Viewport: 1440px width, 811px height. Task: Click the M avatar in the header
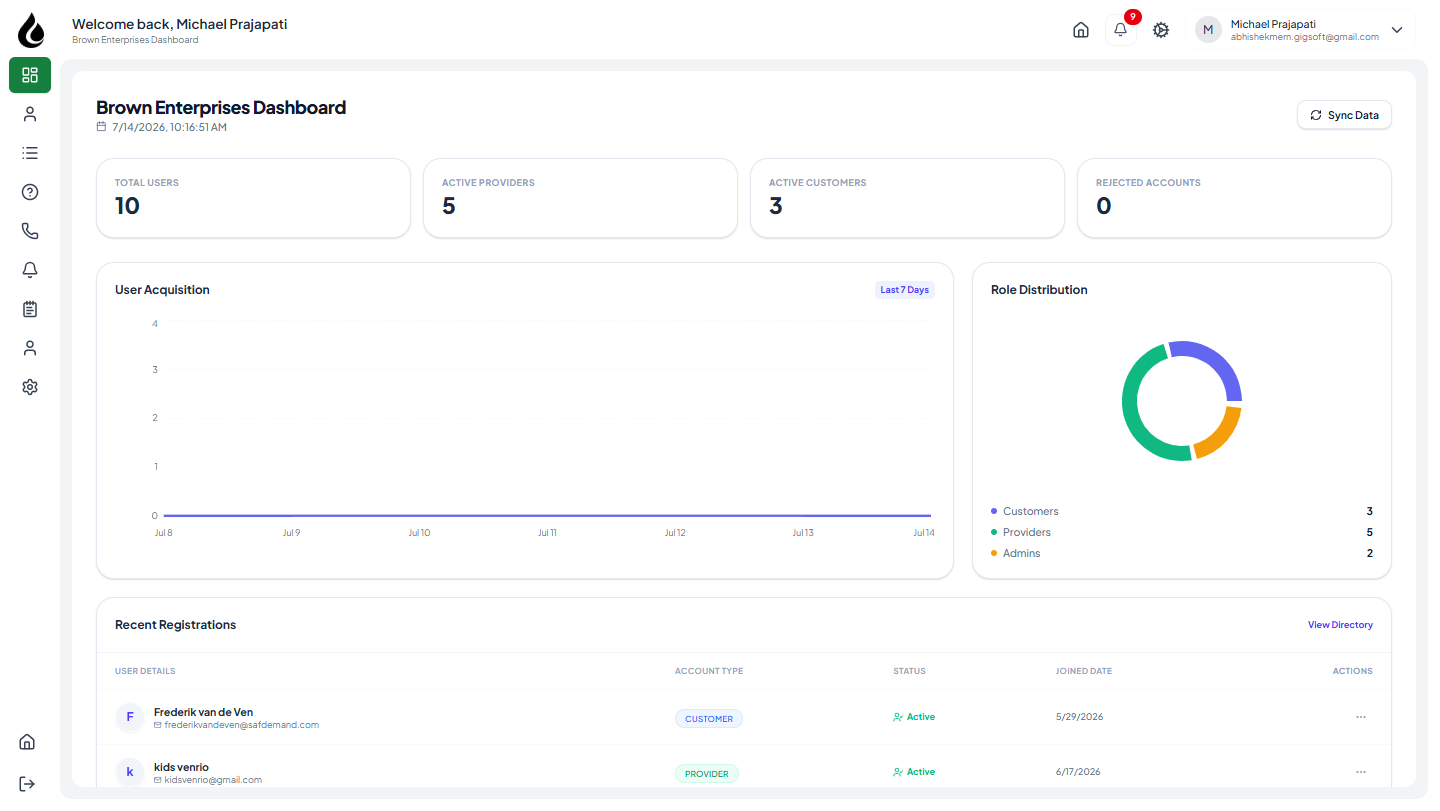tap(1208, 30)
